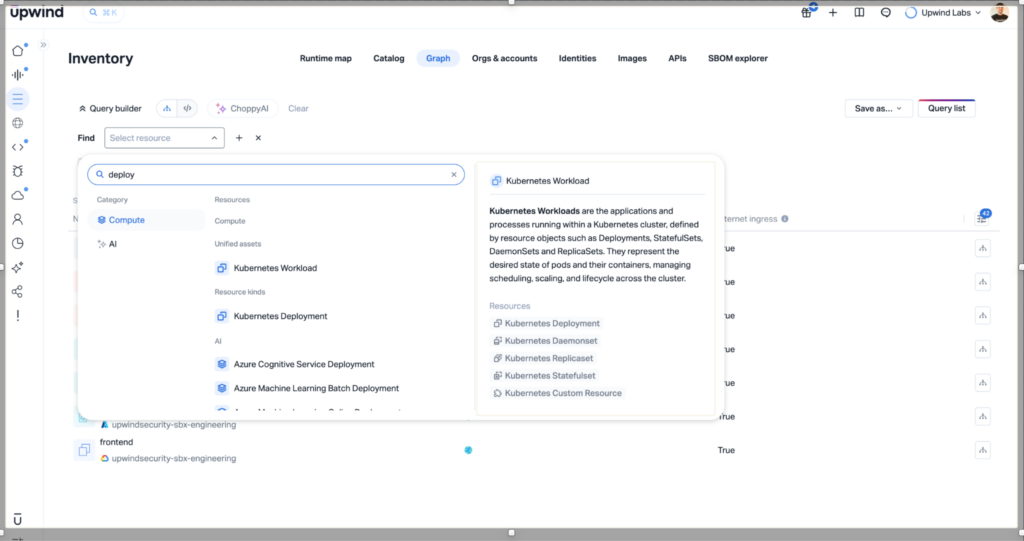Switch to Orgs & accounts tab
1024x541 pixels.
[x=504, y=58]
